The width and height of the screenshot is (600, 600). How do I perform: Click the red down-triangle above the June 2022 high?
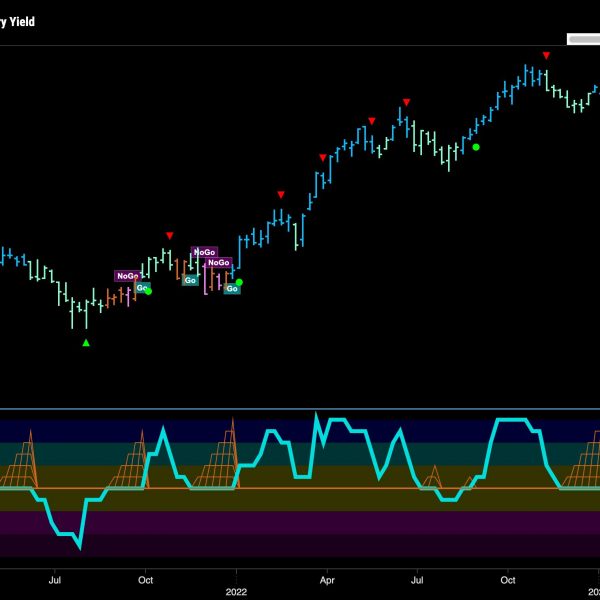(406, 102)
